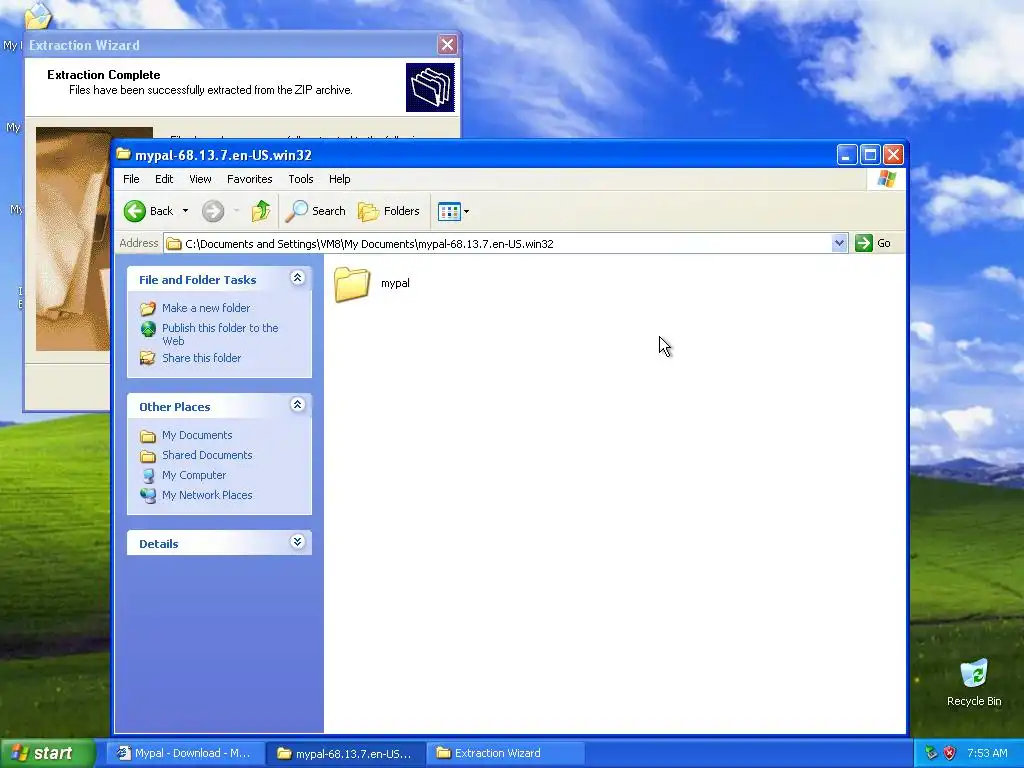
Task: Click the mypal-68.13.7.en-US taskbar button
Action: (346, 753)
